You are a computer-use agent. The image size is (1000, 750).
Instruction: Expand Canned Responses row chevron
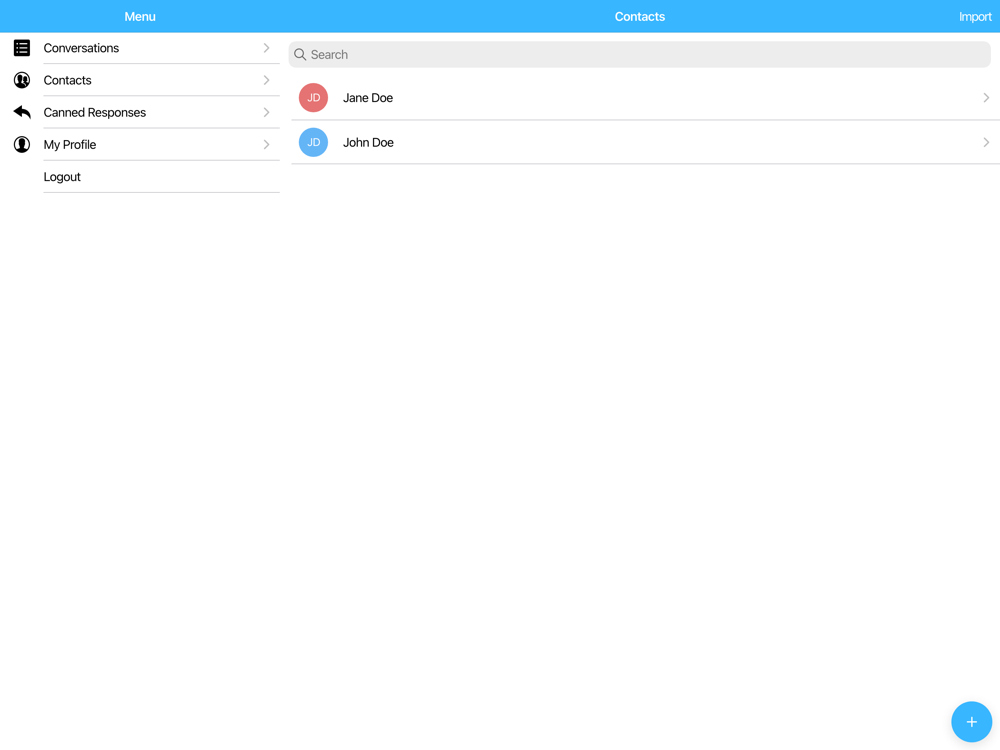point(267,112)
